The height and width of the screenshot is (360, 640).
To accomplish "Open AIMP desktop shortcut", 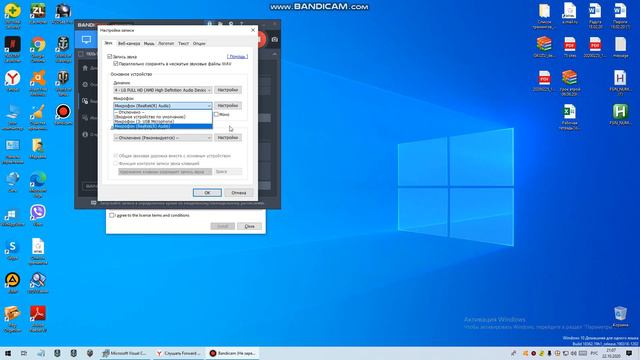I will click(13, 283).
